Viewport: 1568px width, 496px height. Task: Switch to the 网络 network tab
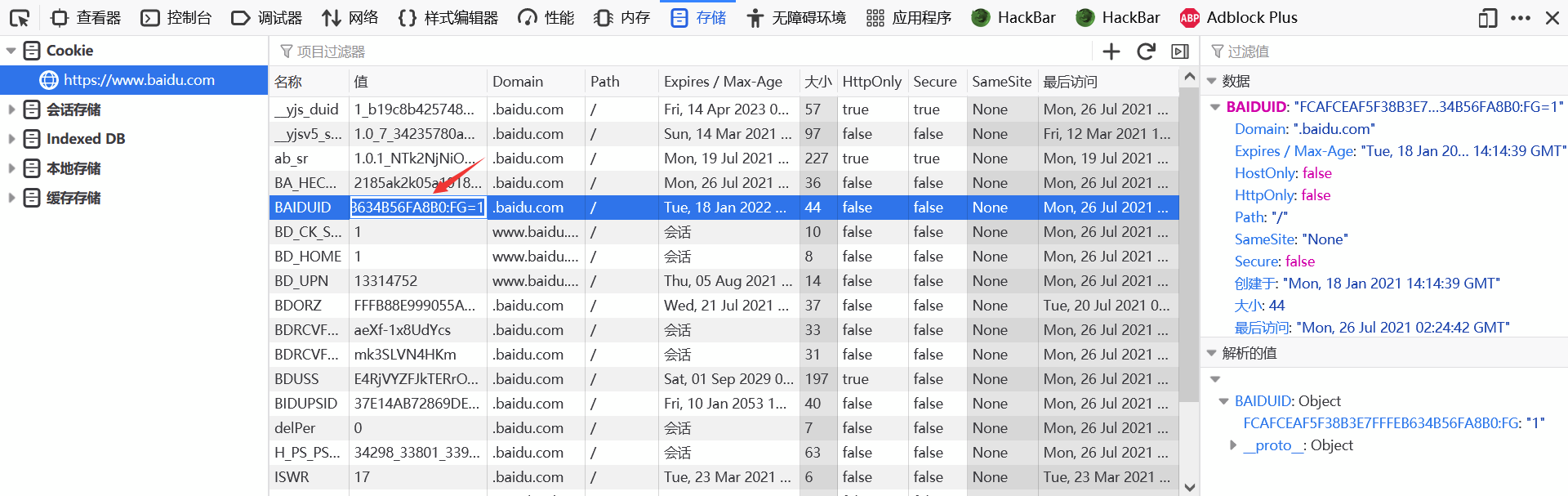pyautogui.click(x=350, y=17)
